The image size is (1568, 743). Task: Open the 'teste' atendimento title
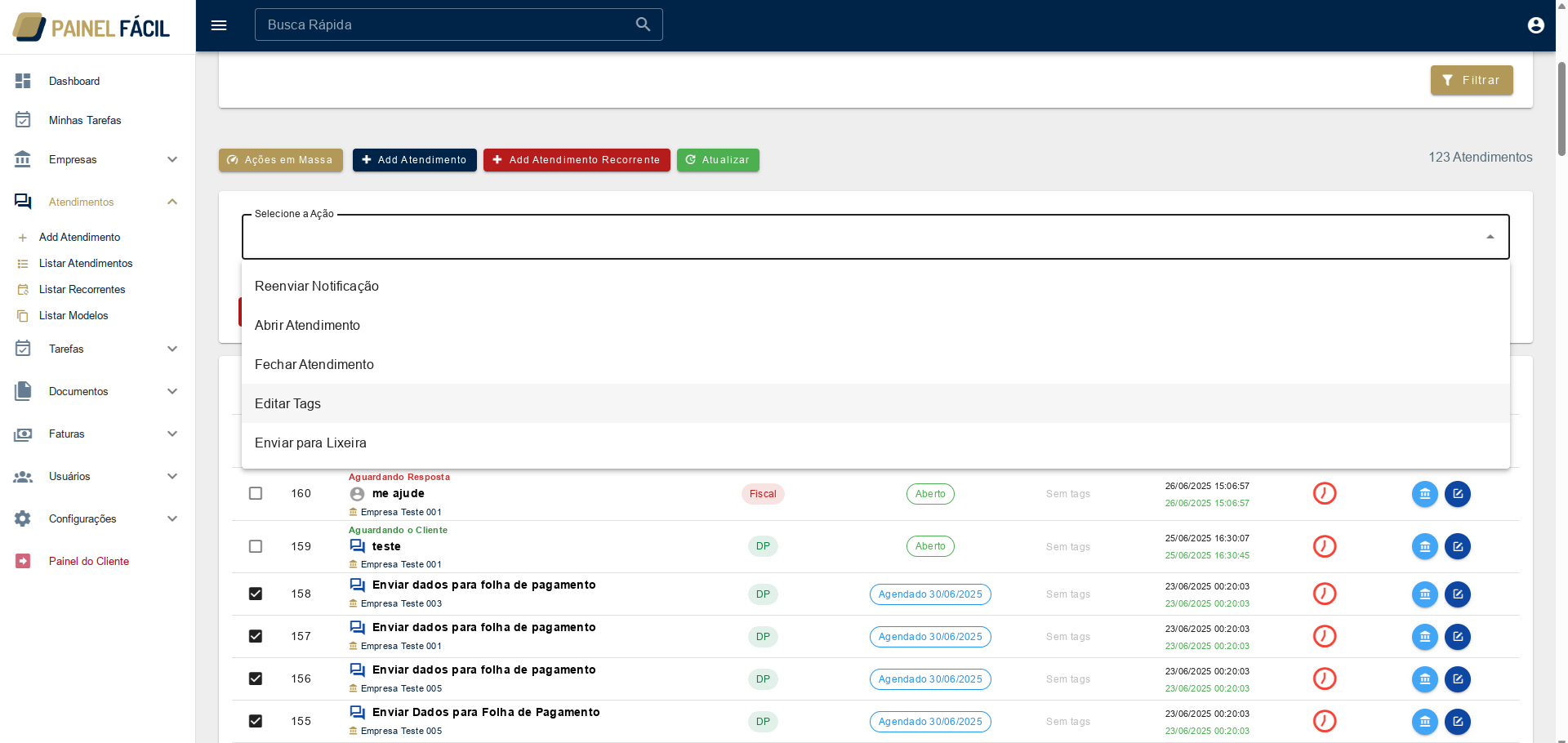point(386,546)
